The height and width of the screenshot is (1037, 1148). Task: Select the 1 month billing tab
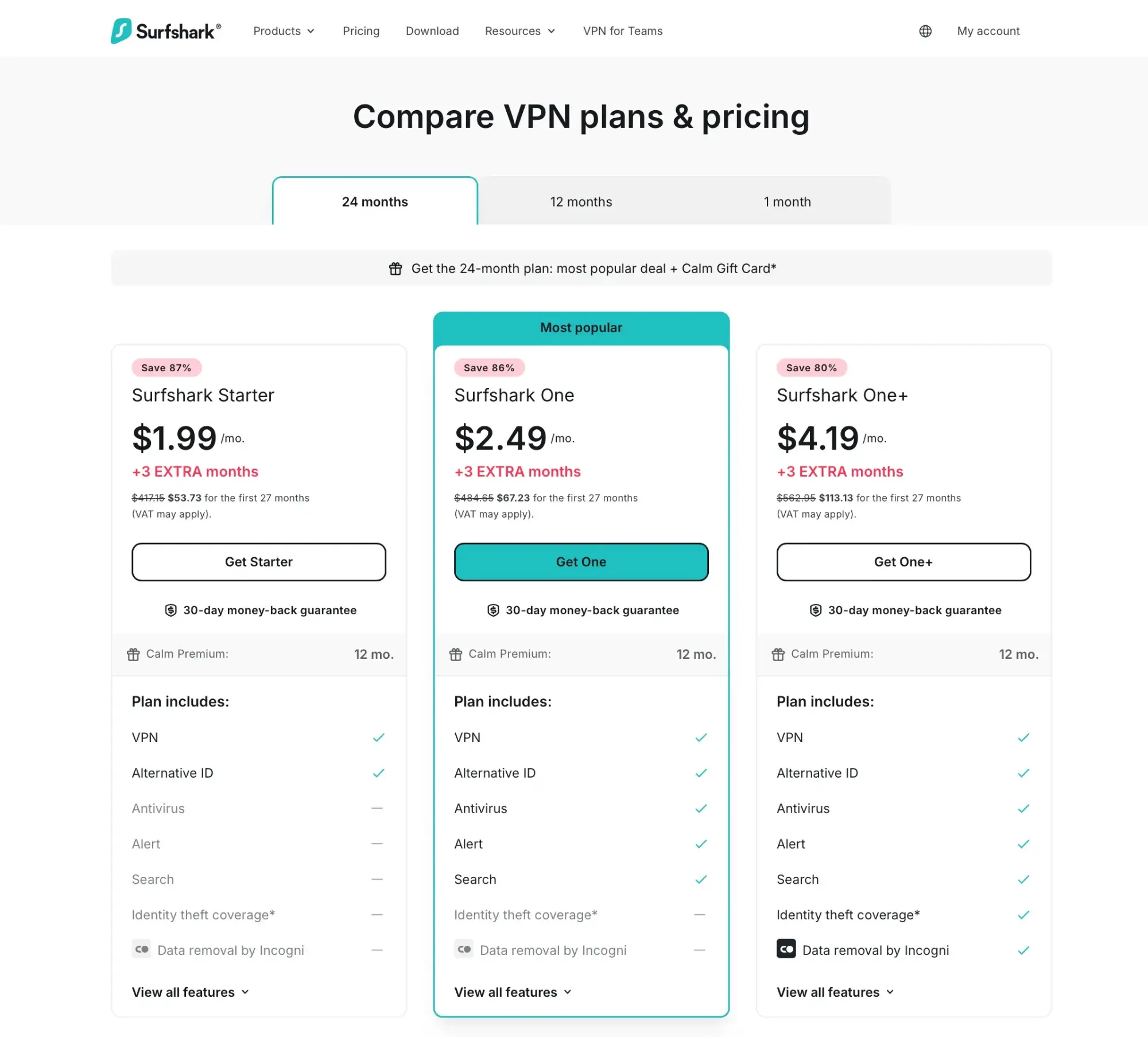(787, 201)
